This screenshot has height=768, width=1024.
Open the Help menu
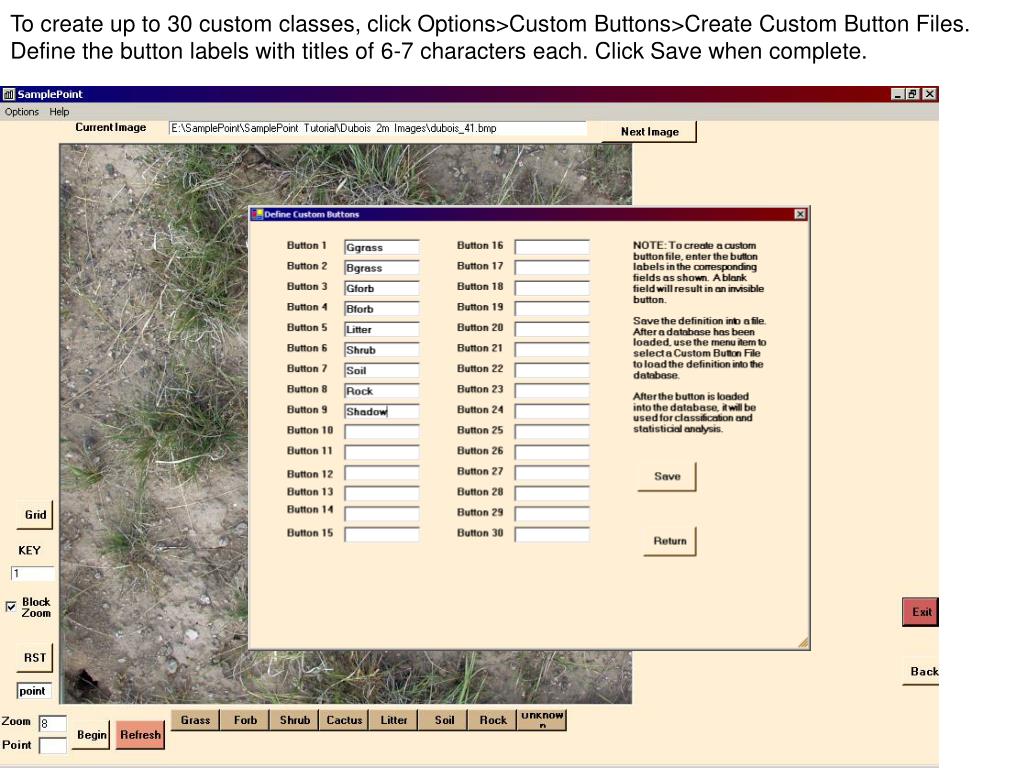(60, 112)
